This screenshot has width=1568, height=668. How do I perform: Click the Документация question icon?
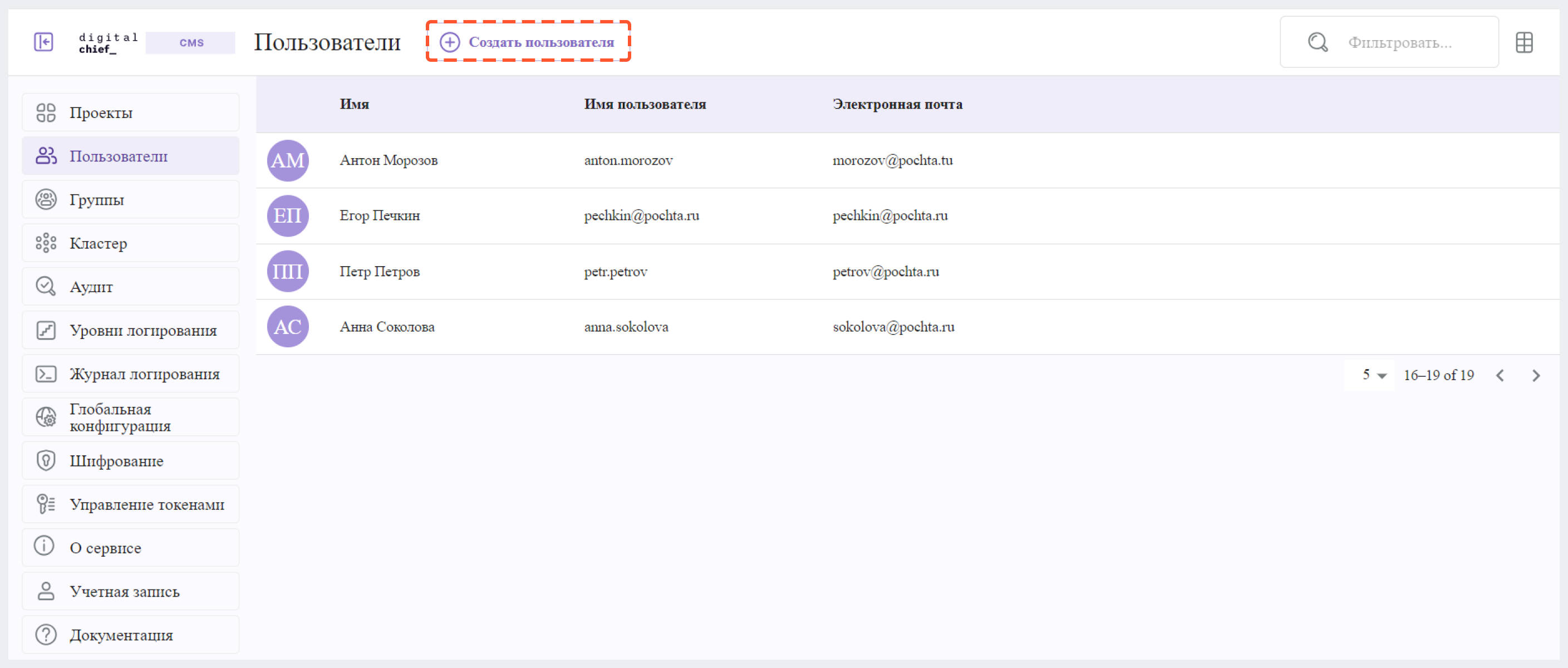pyautogui.click(x=46, y=635)
